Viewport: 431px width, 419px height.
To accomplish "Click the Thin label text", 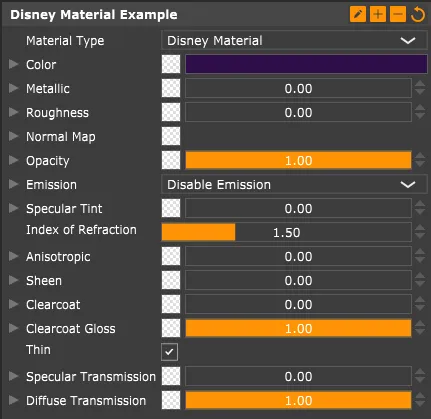I will (x=38, y=350).
